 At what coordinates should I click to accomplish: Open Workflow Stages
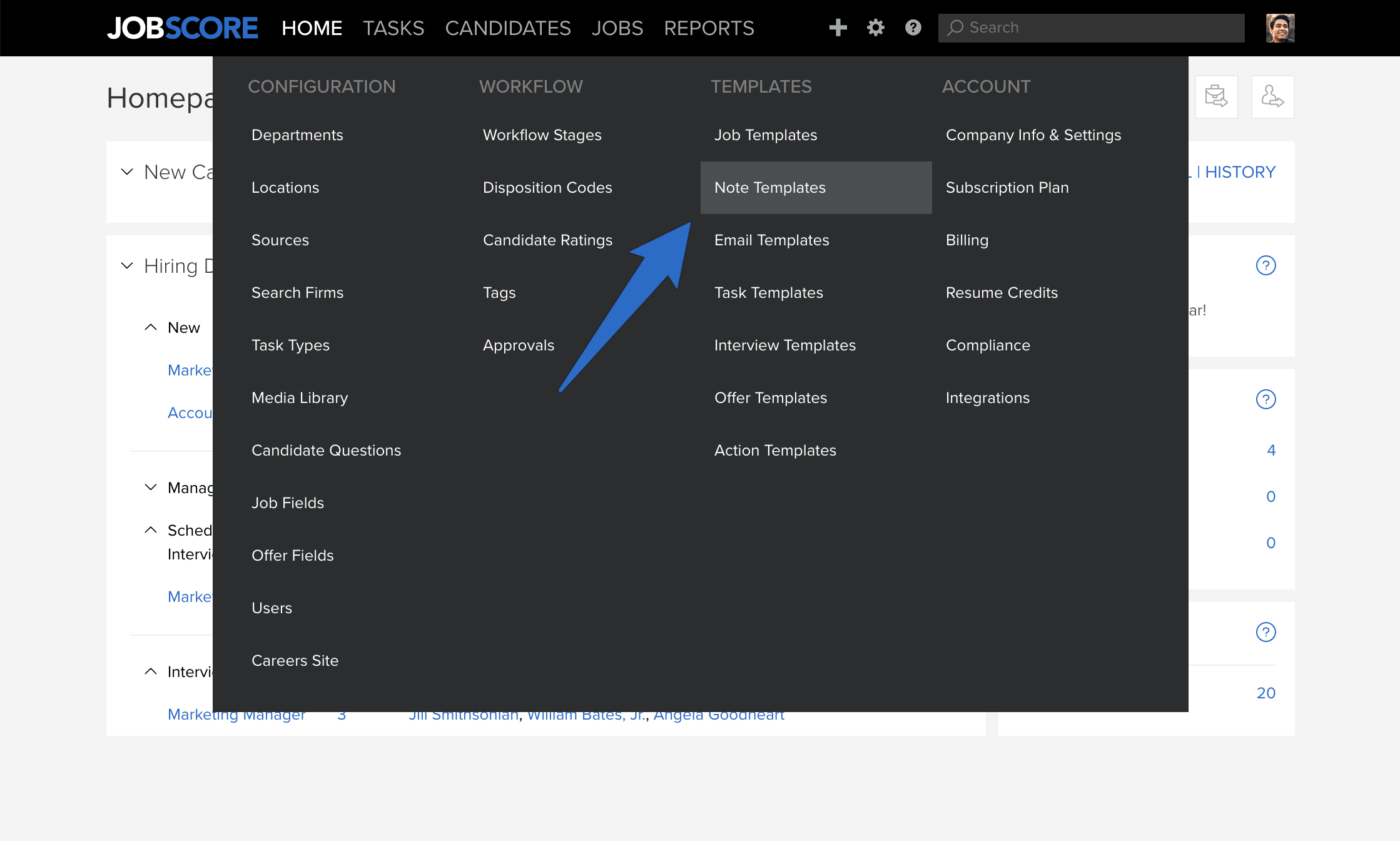[542, 135]
